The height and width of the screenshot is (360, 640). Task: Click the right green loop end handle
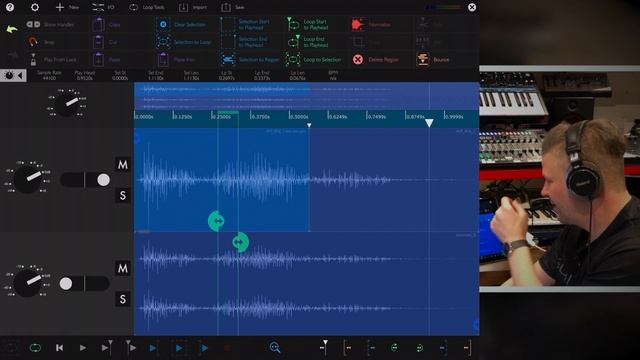point(240,242)
